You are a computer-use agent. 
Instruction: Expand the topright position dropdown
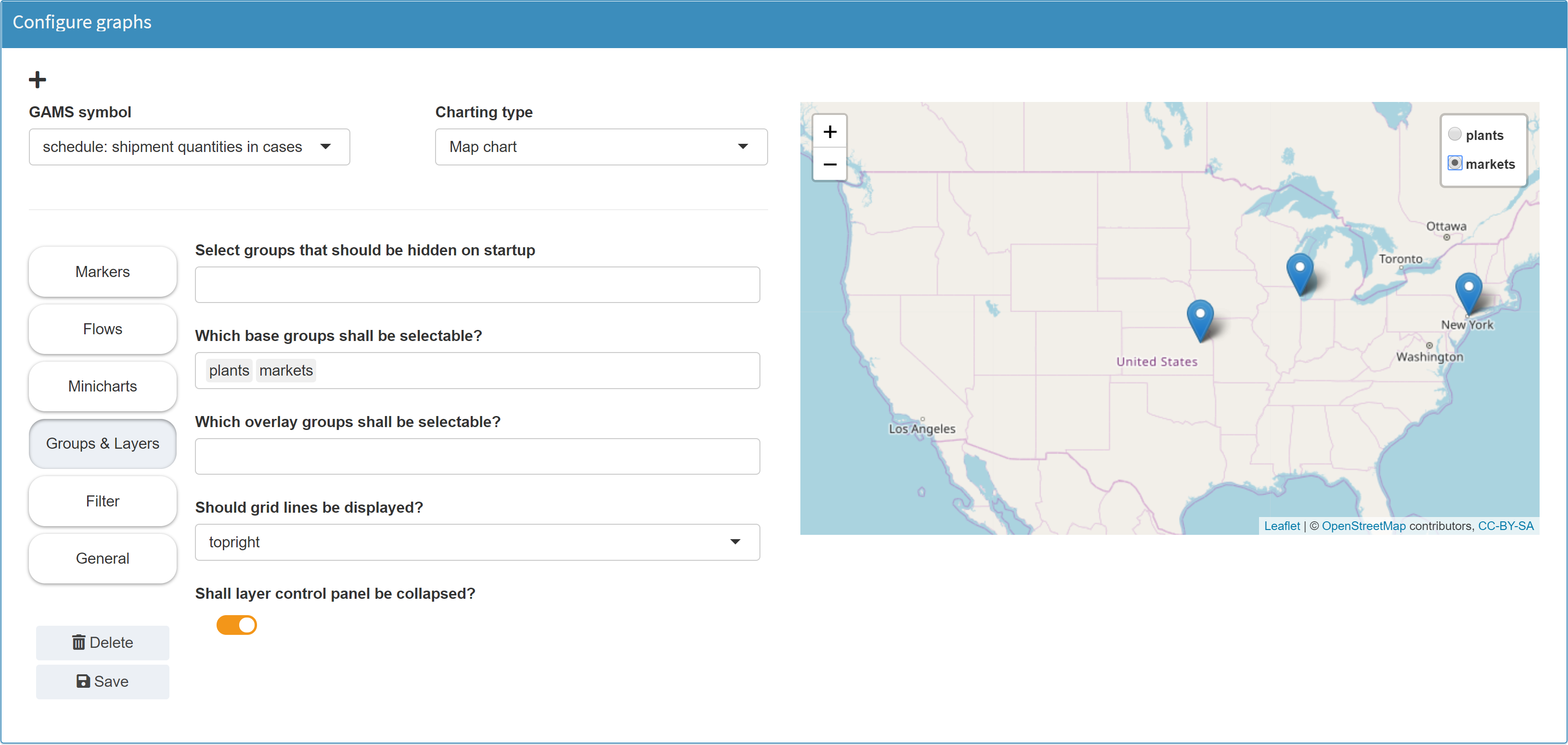coord(476,542)
